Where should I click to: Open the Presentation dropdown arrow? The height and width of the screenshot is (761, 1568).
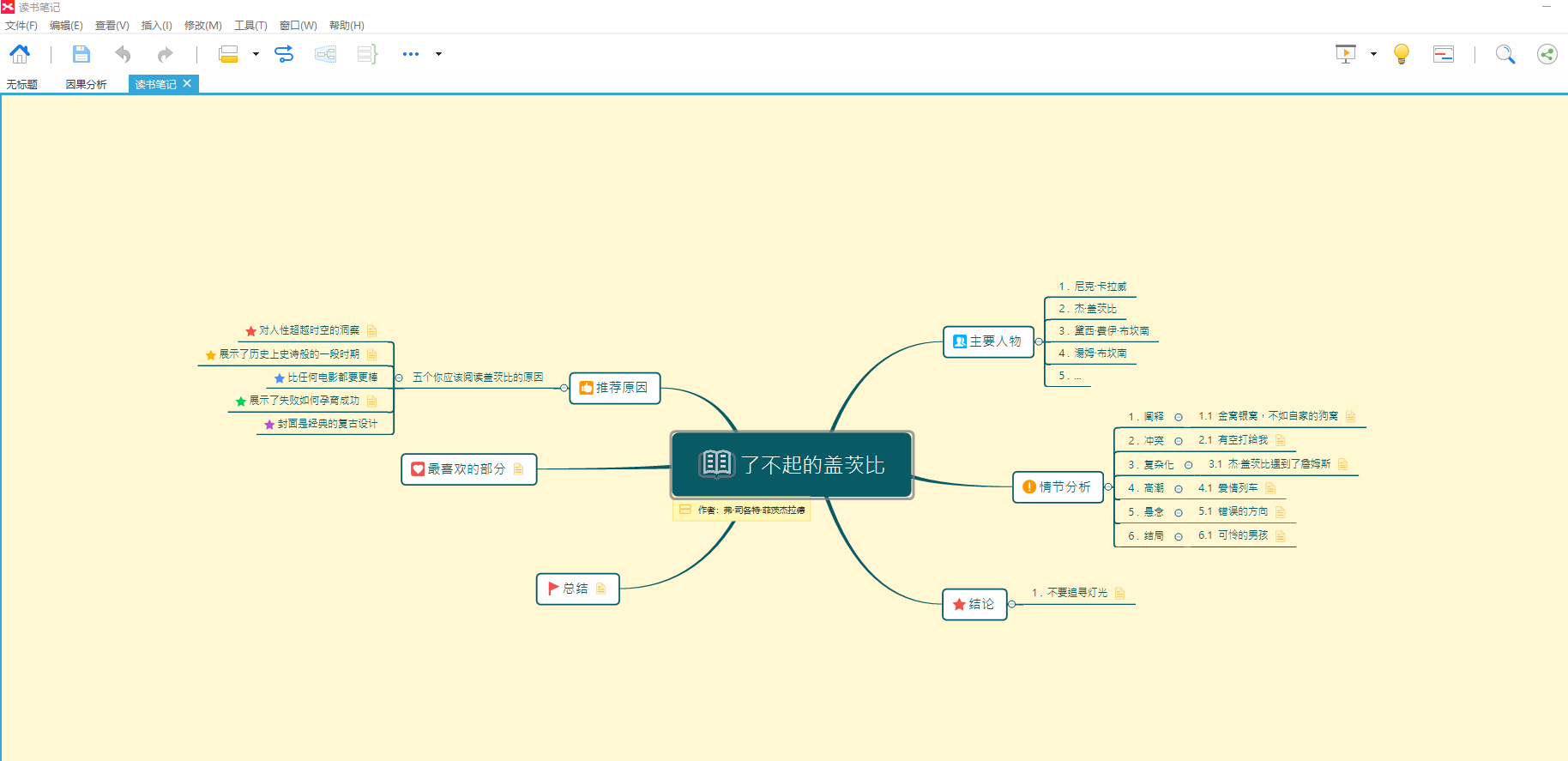(1373, 54)
